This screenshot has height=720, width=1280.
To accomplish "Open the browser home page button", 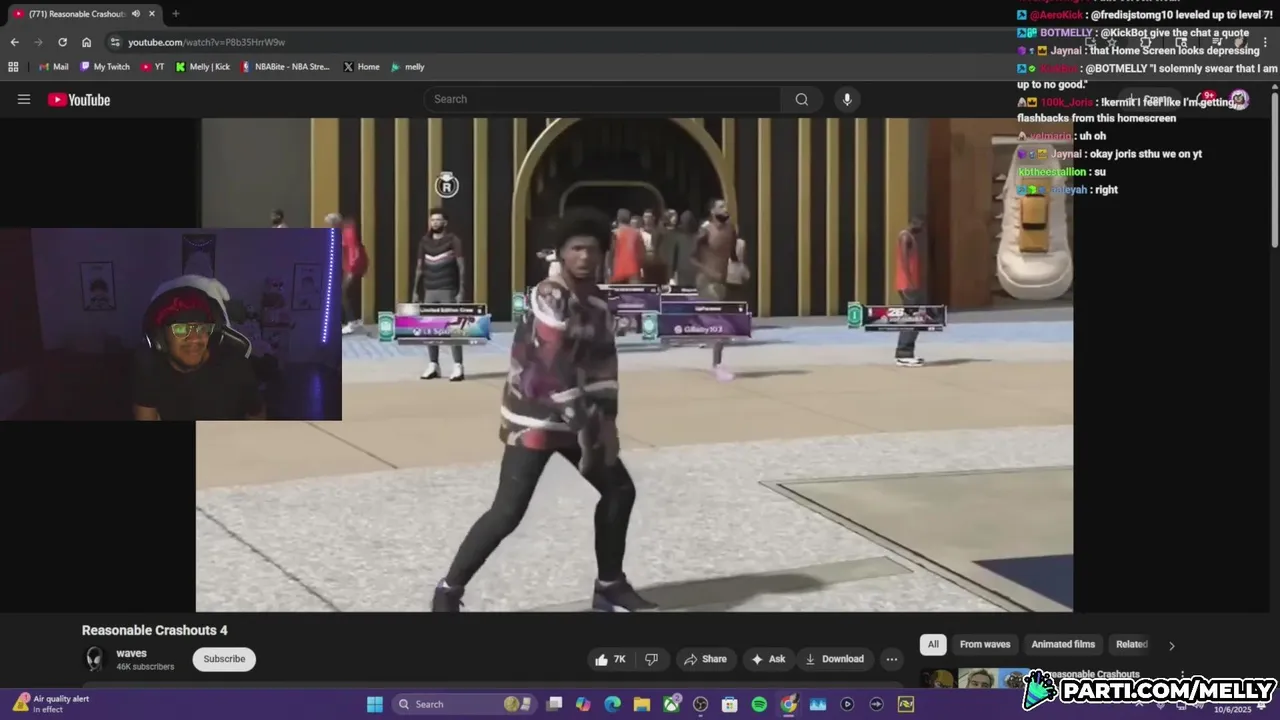I will (87, 42).
